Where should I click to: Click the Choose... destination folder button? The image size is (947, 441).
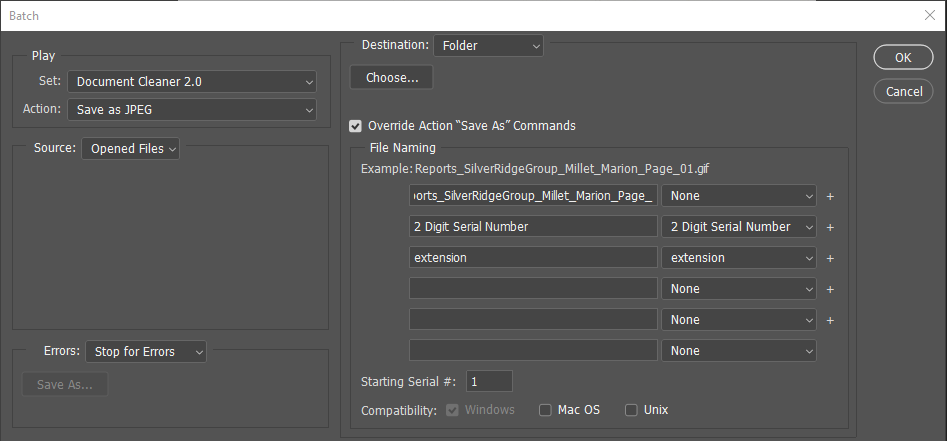[391, 77]
